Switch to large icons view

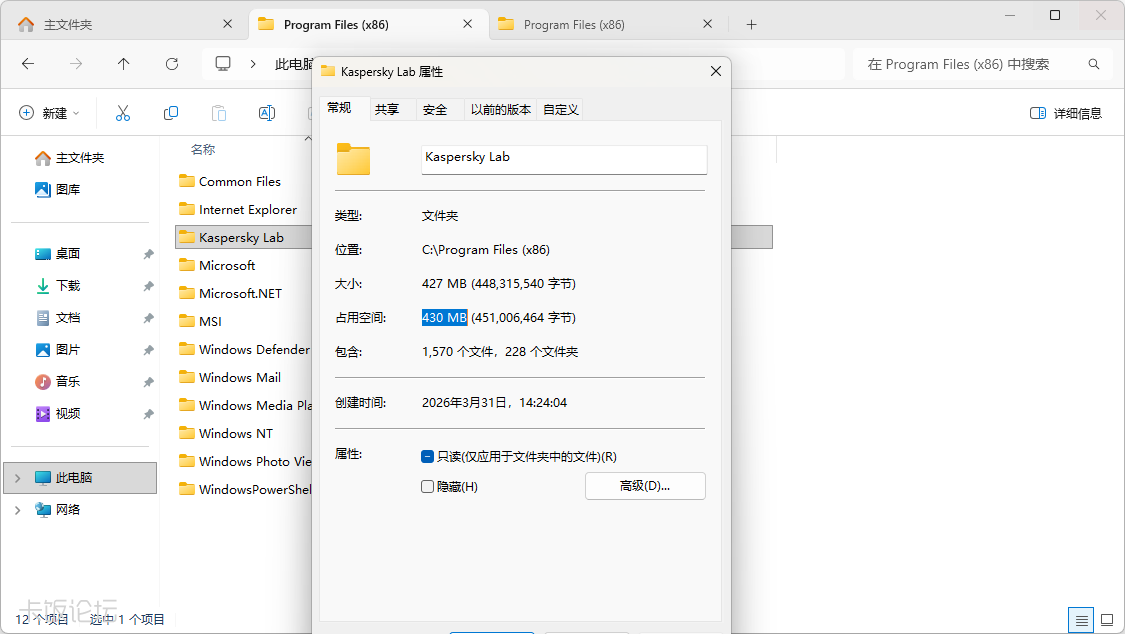click(x=1107, y=620)
